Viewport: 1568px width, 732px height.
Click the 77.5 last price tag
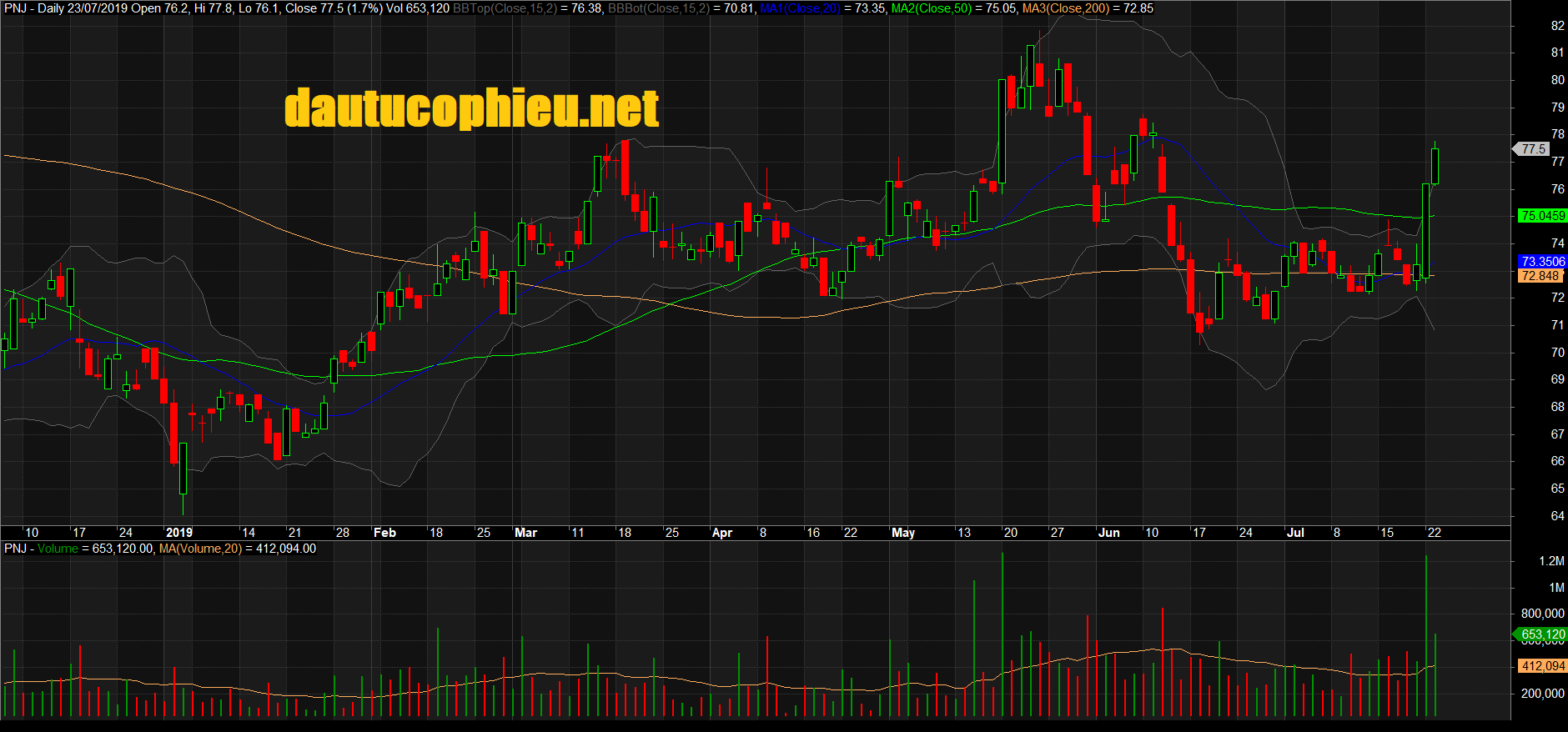[x=1533, y=149]
